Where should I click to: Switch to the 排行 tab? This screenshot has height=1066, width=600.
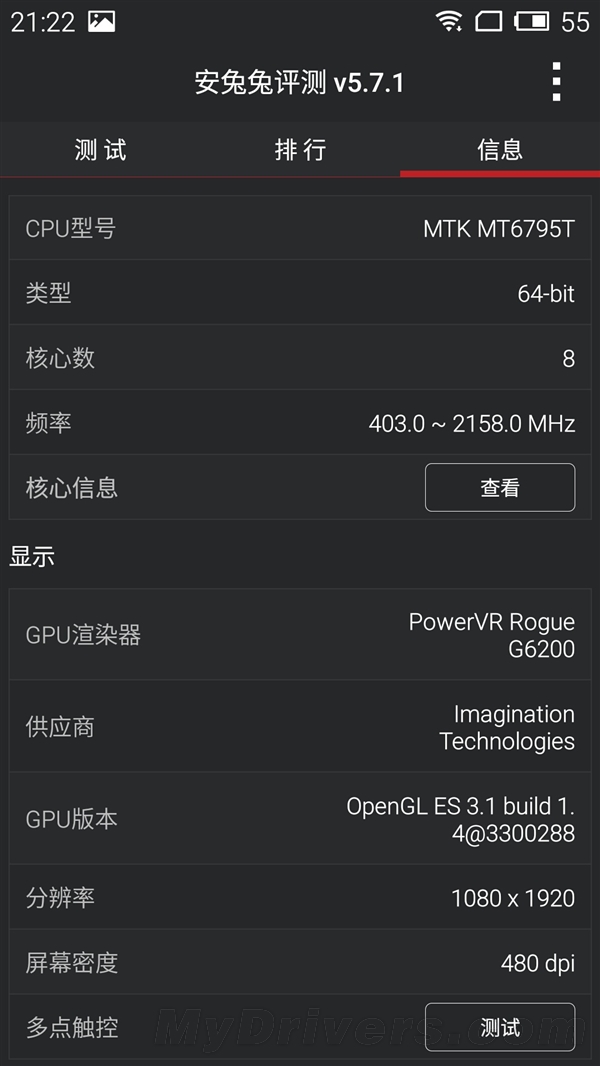[x=300, y=150]
